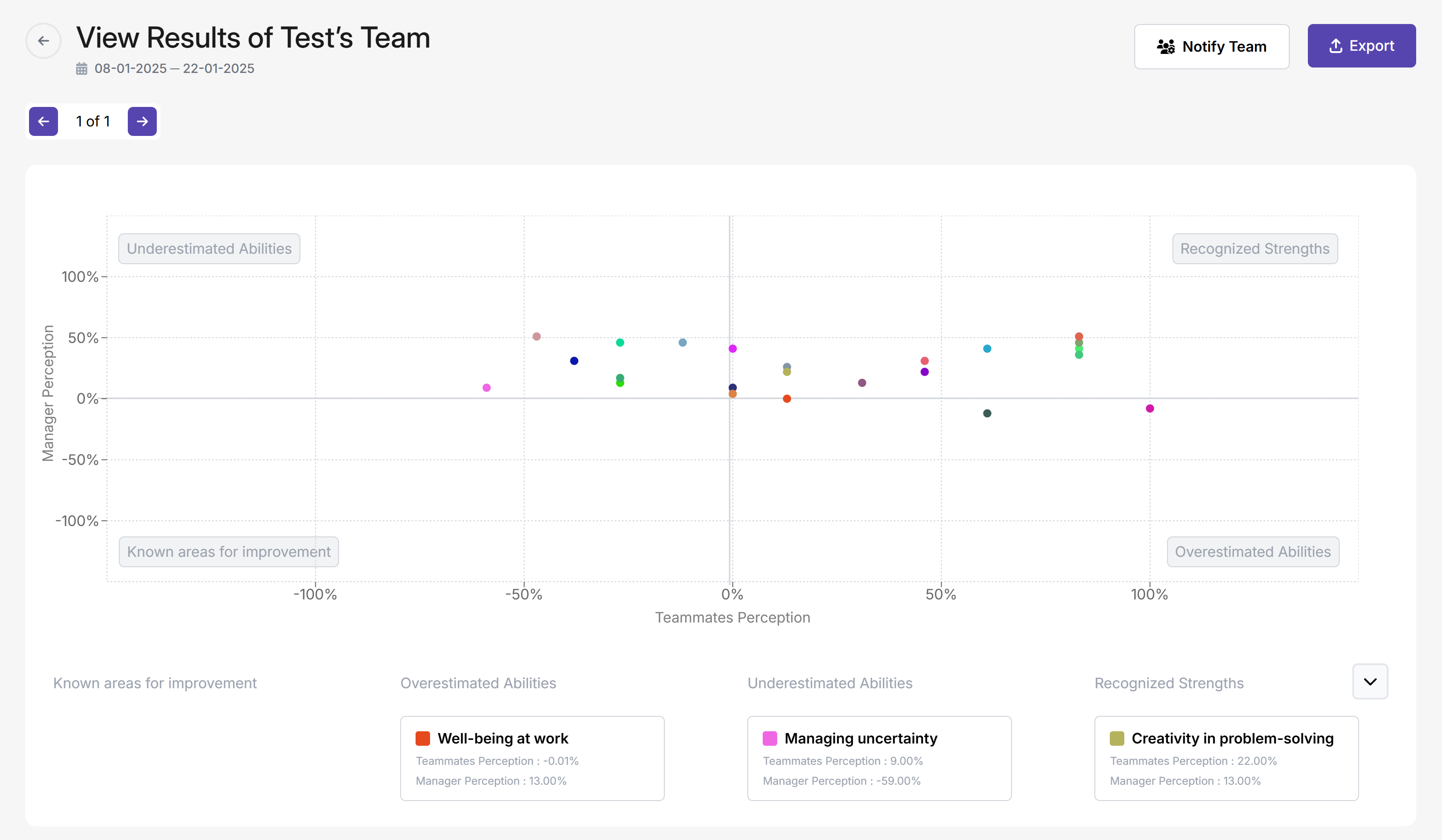Click the Known areas for improvement chart label
This screenshot has width=1442, height=840.
tap(228, 551)
